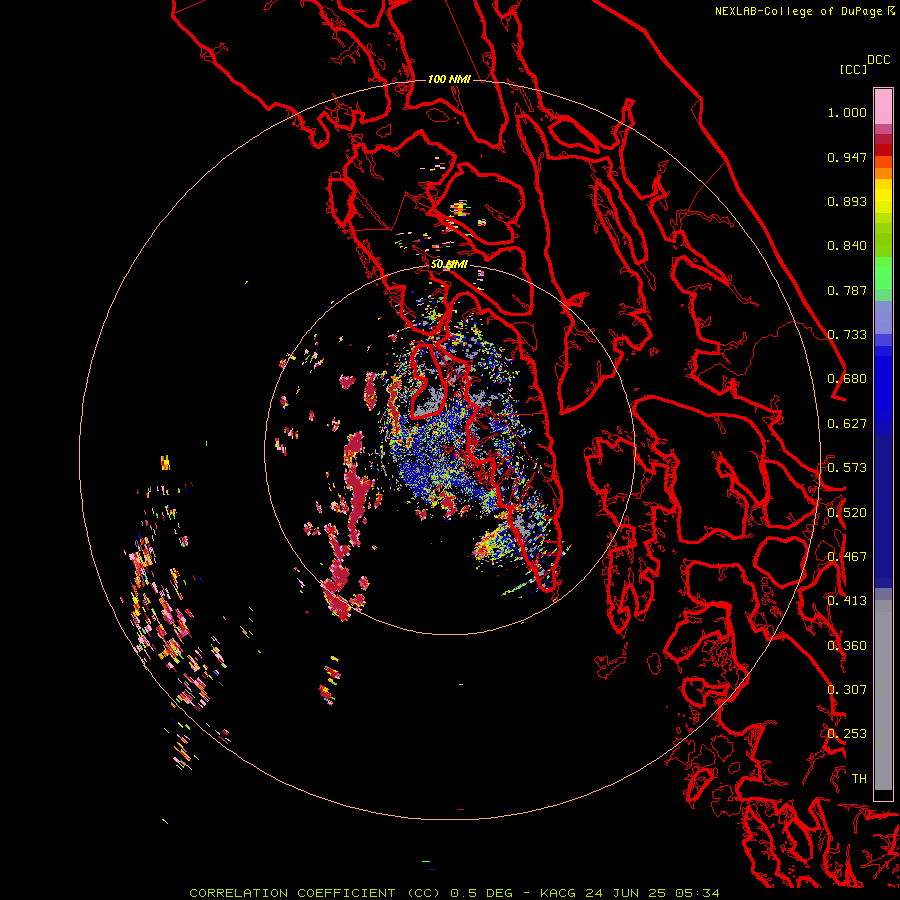Click the 0.627 color scale value
Image resolution: width=900 pixels, height=900 pixels.
pyautogui.click(x=847, y=424)
